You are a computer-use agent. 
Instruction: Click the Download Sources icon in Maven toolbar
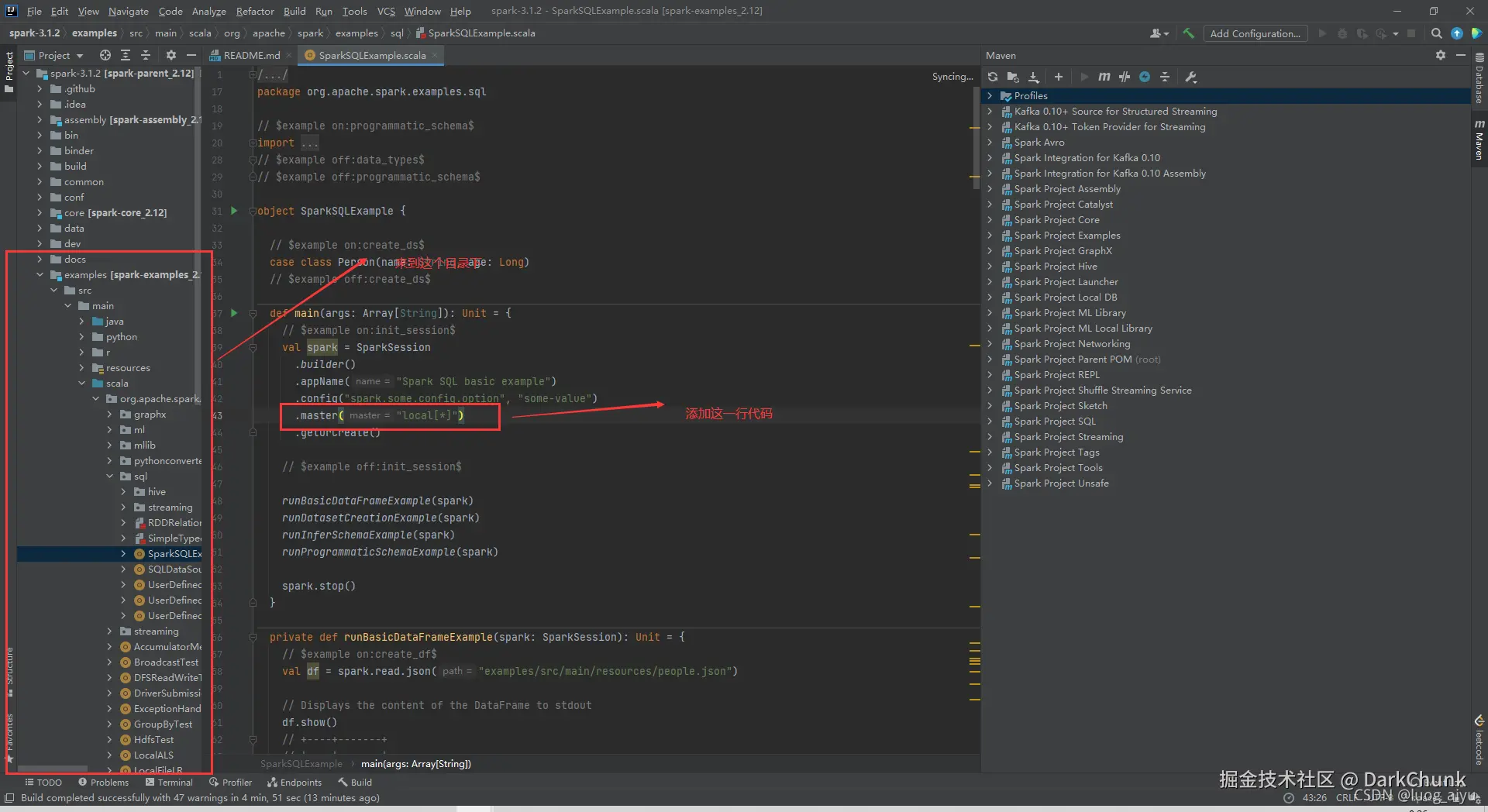click(x=1034, y=77)
